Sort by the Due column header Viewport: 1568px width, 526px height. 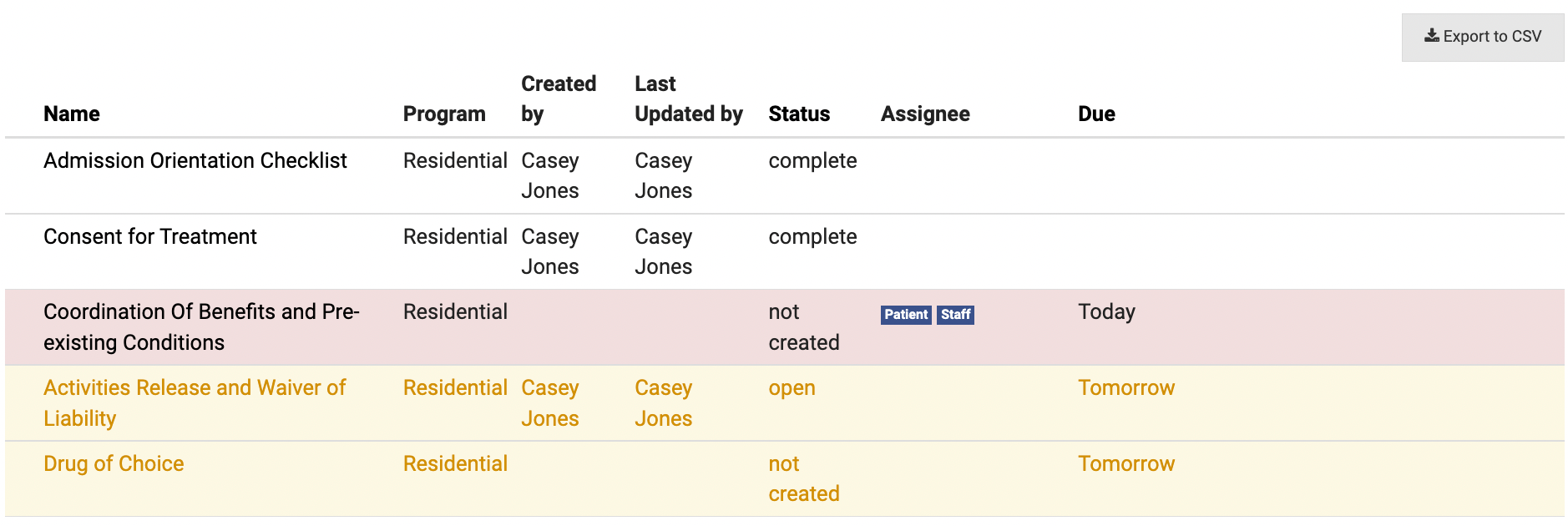pos(1095,114)
